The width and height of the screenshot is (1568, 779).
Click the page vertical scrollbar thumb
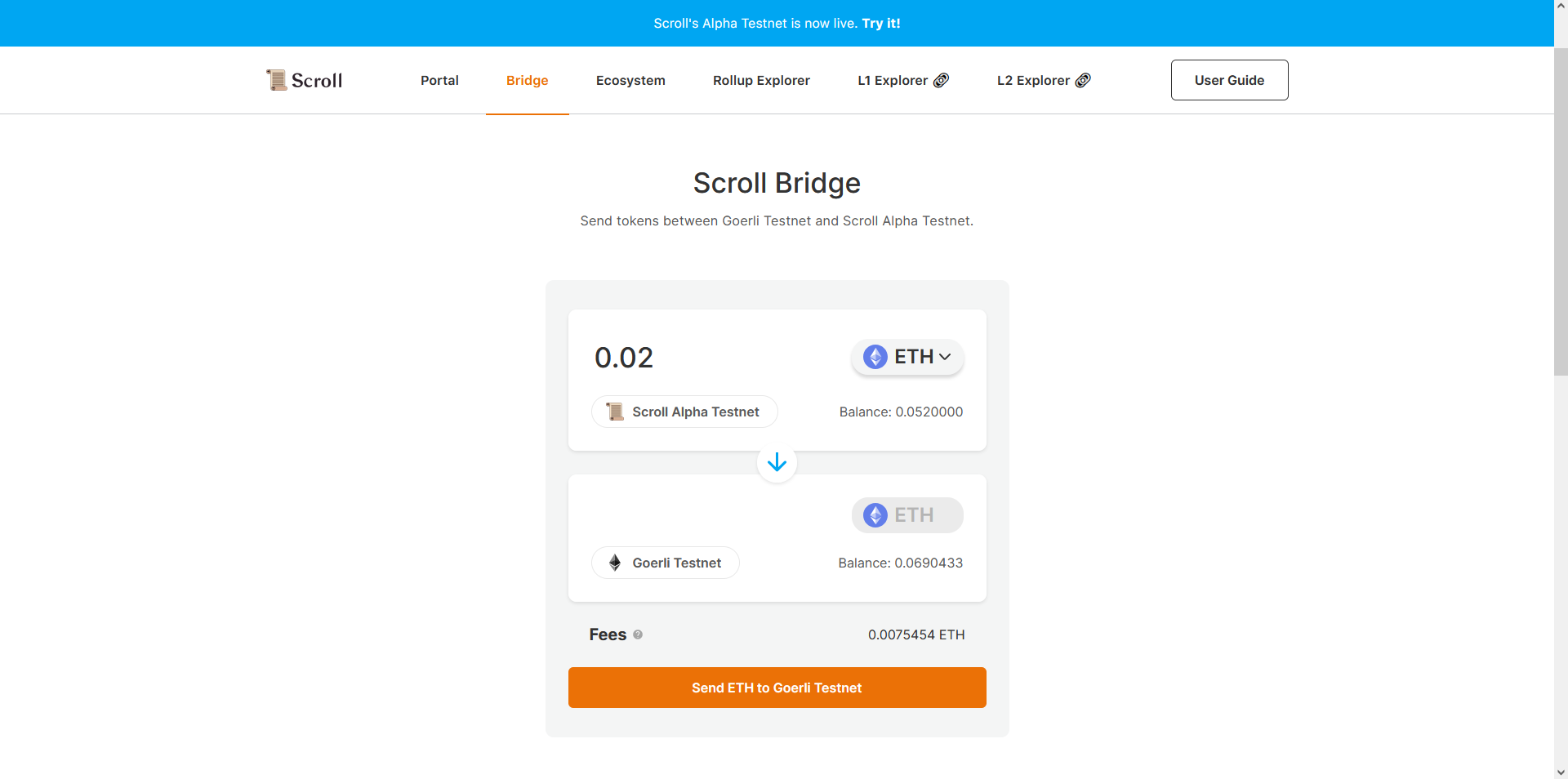1561,212
